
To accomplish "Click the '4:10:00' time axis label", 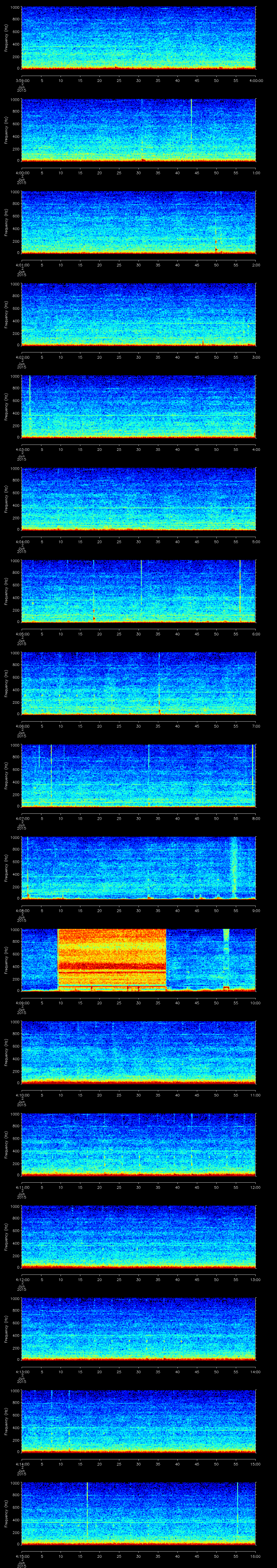I will click(22, 1095).
